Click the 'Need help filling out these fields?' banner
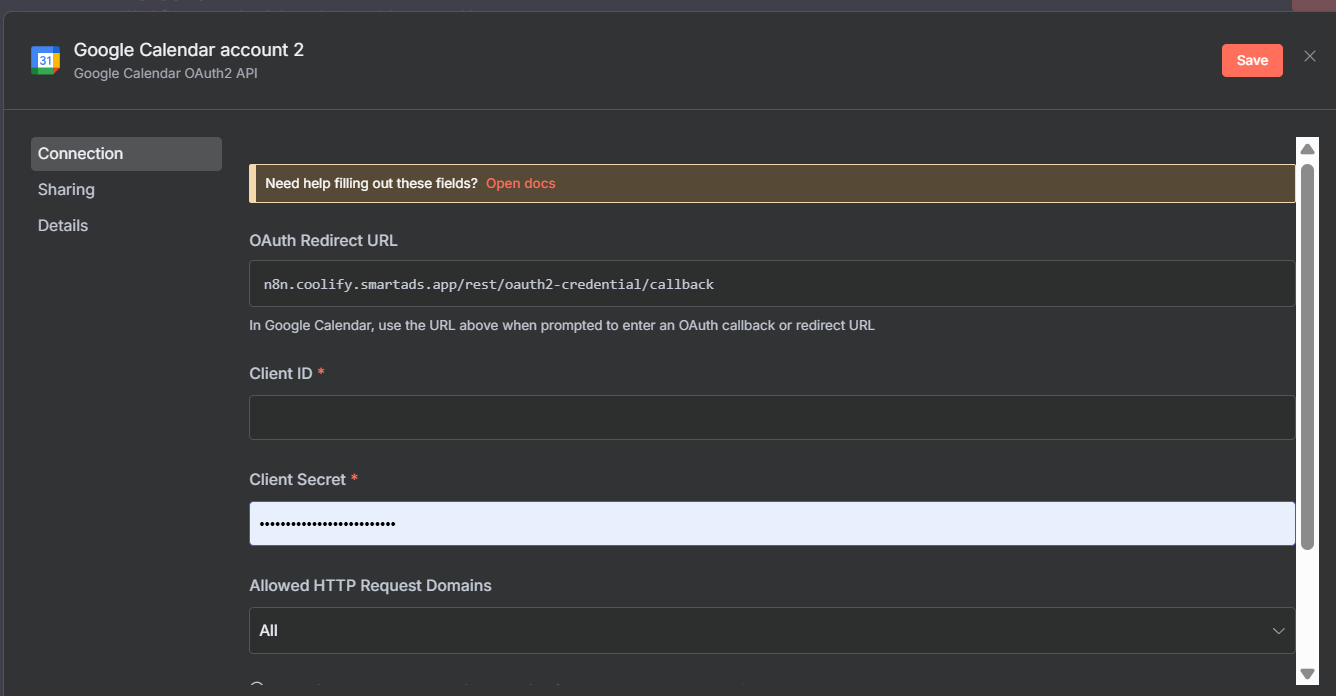The width and height of the screenshot is (1336, 696). click(371, 184)
